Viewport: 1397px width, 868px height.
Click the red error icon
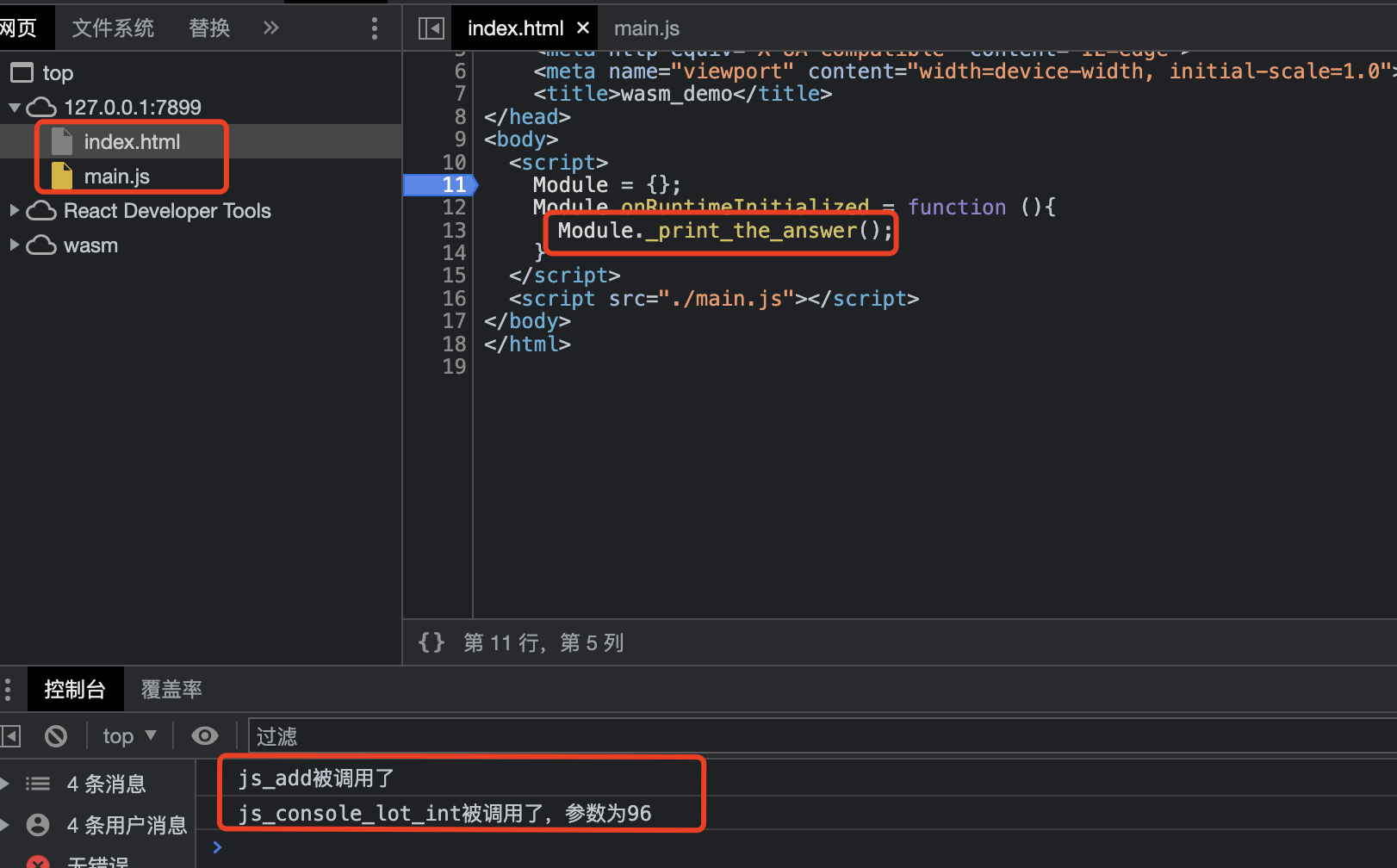tap(38, 861)
